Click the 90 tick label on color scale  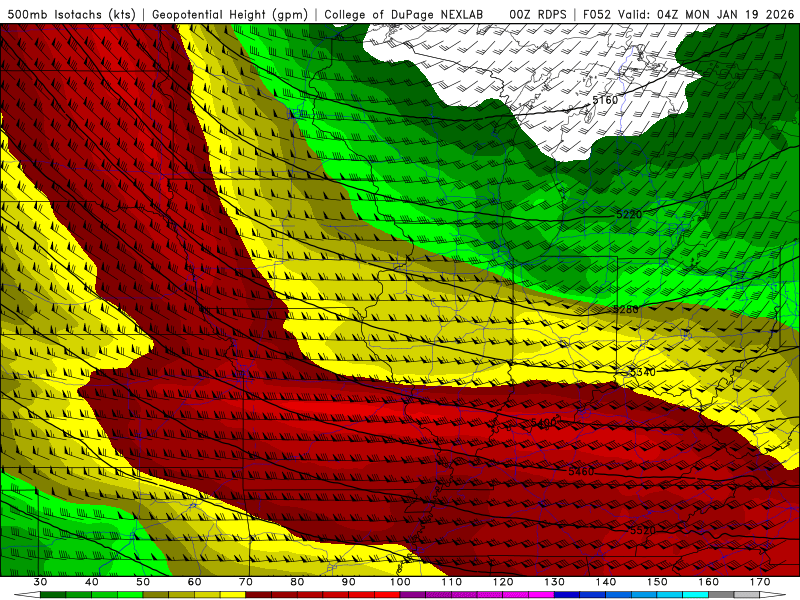coord(349,582)
